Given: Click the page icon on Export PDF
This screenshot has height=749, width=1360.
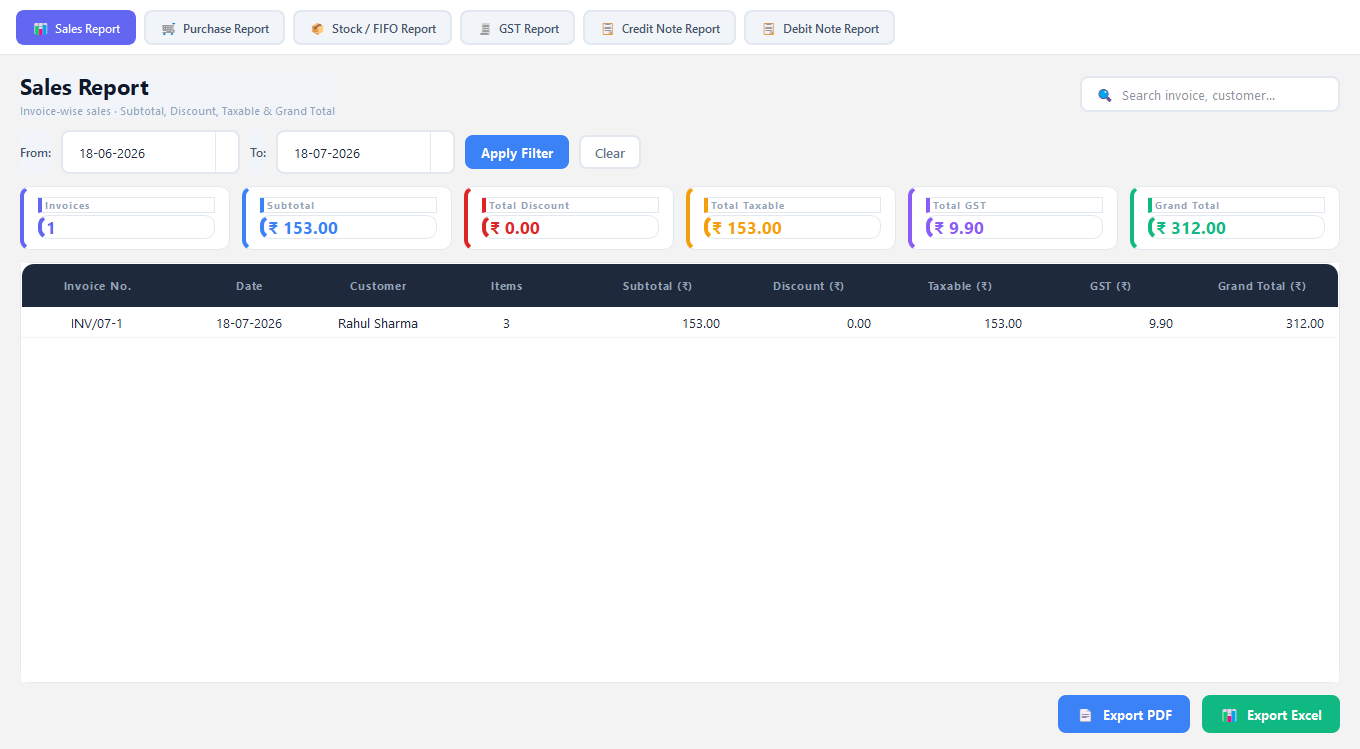Looking at the screenshot, I should [x=1085, y=715].
